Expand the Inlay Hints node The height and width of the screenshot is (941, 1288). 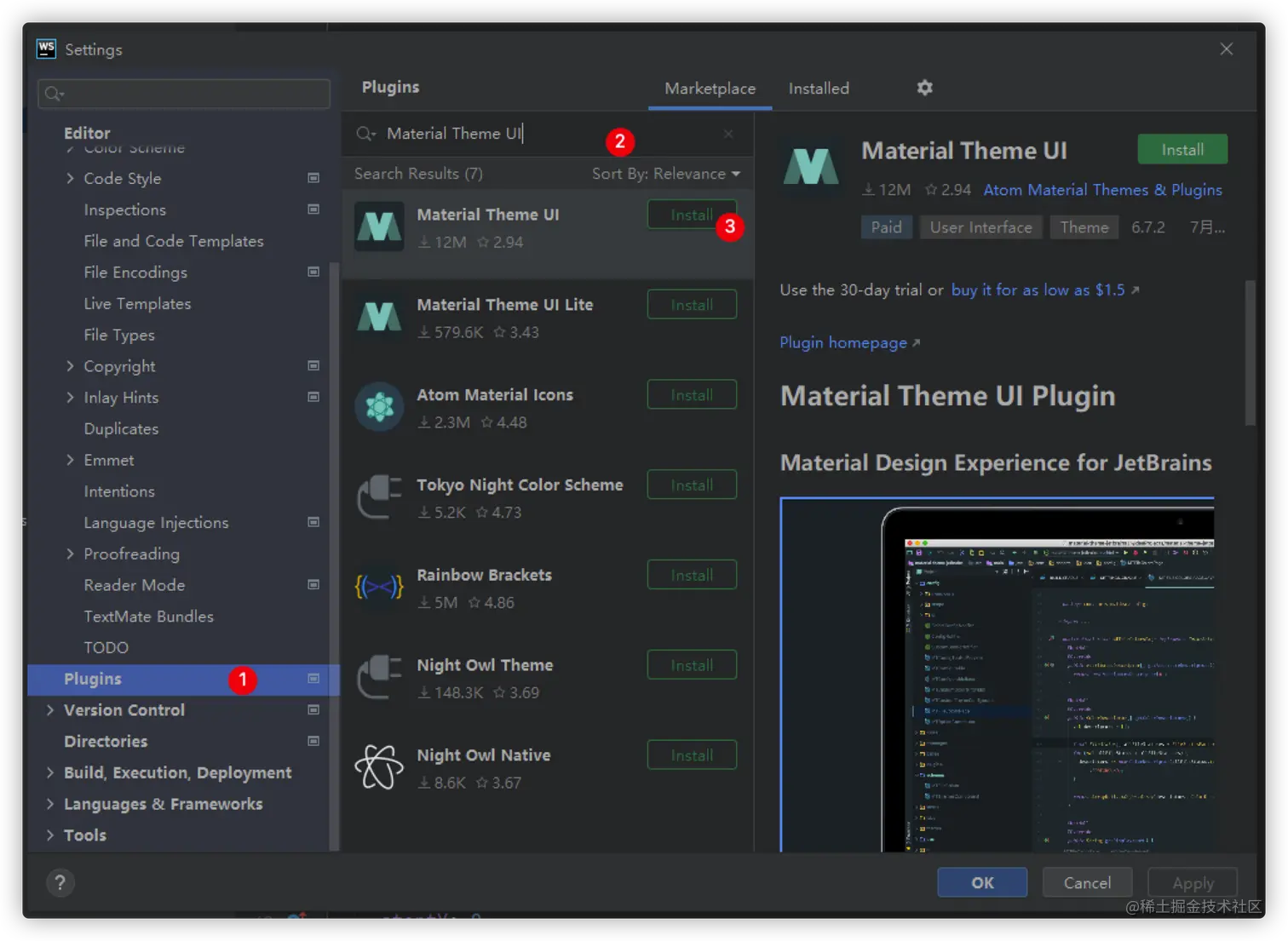point(70,397)
